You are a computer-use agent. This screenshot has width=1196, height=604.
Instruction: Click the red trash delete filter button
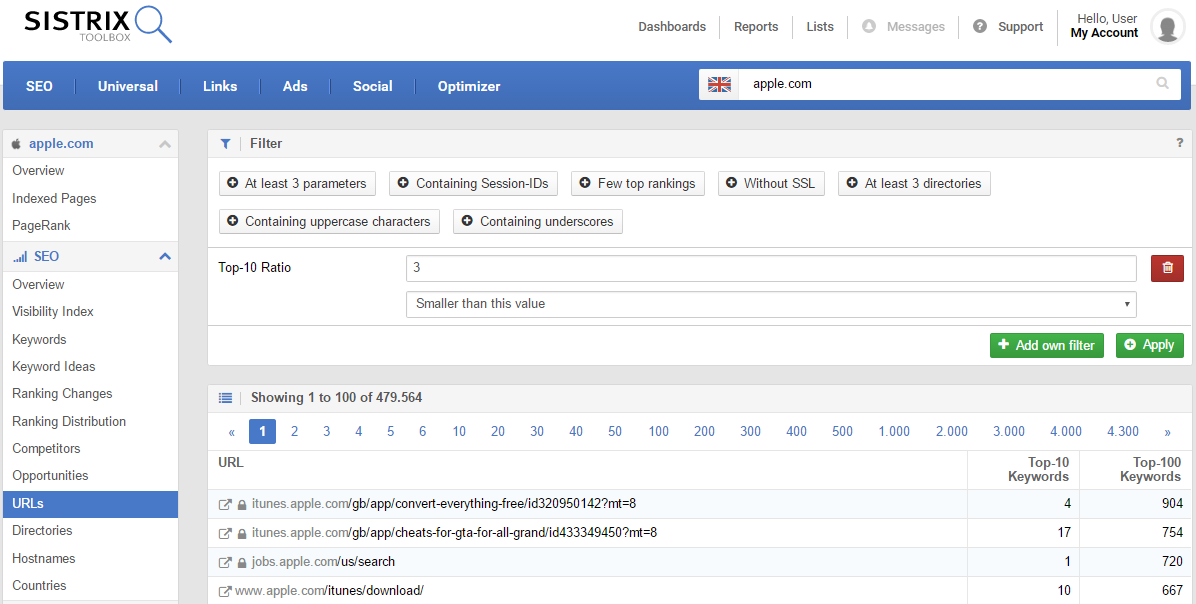pos(1167,268)
